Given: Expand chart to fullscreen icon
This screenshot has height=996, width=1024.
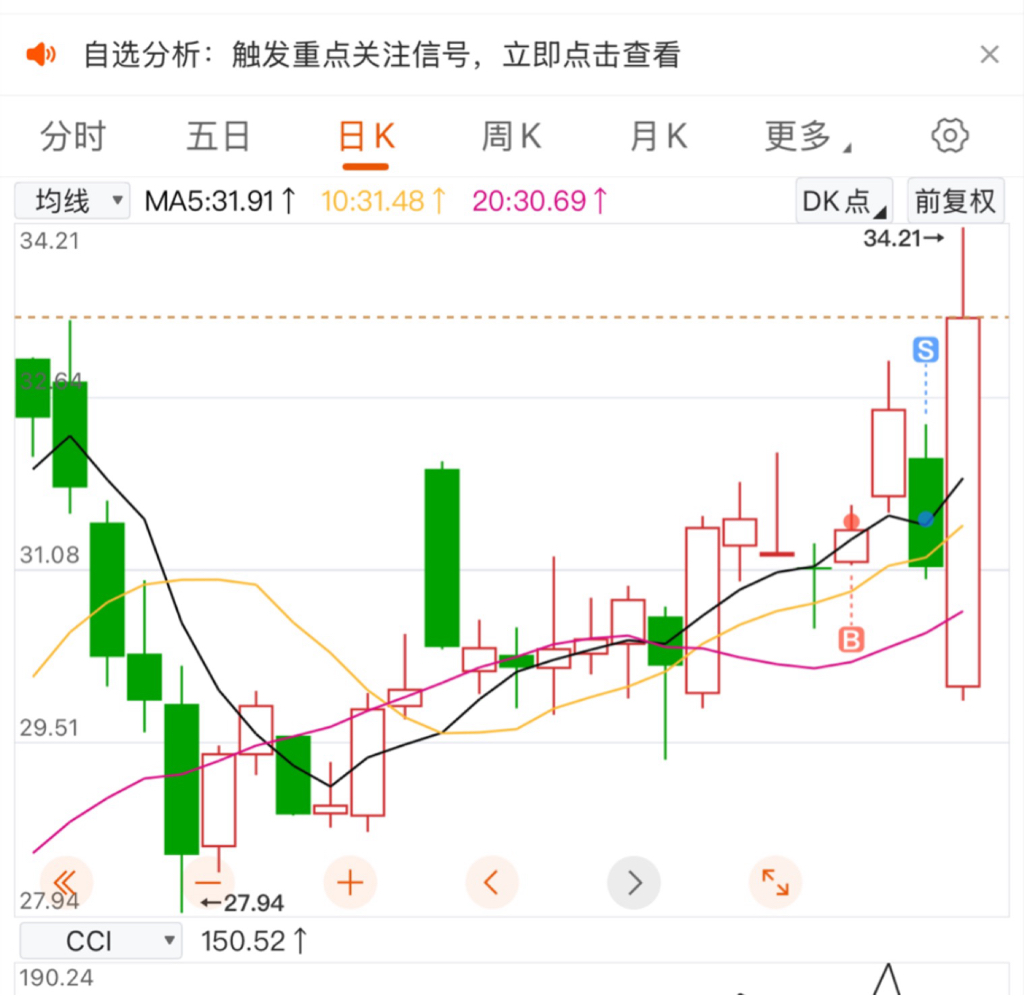Looking at the screenshot, I should pyautogui.click(x=775, y=883).
